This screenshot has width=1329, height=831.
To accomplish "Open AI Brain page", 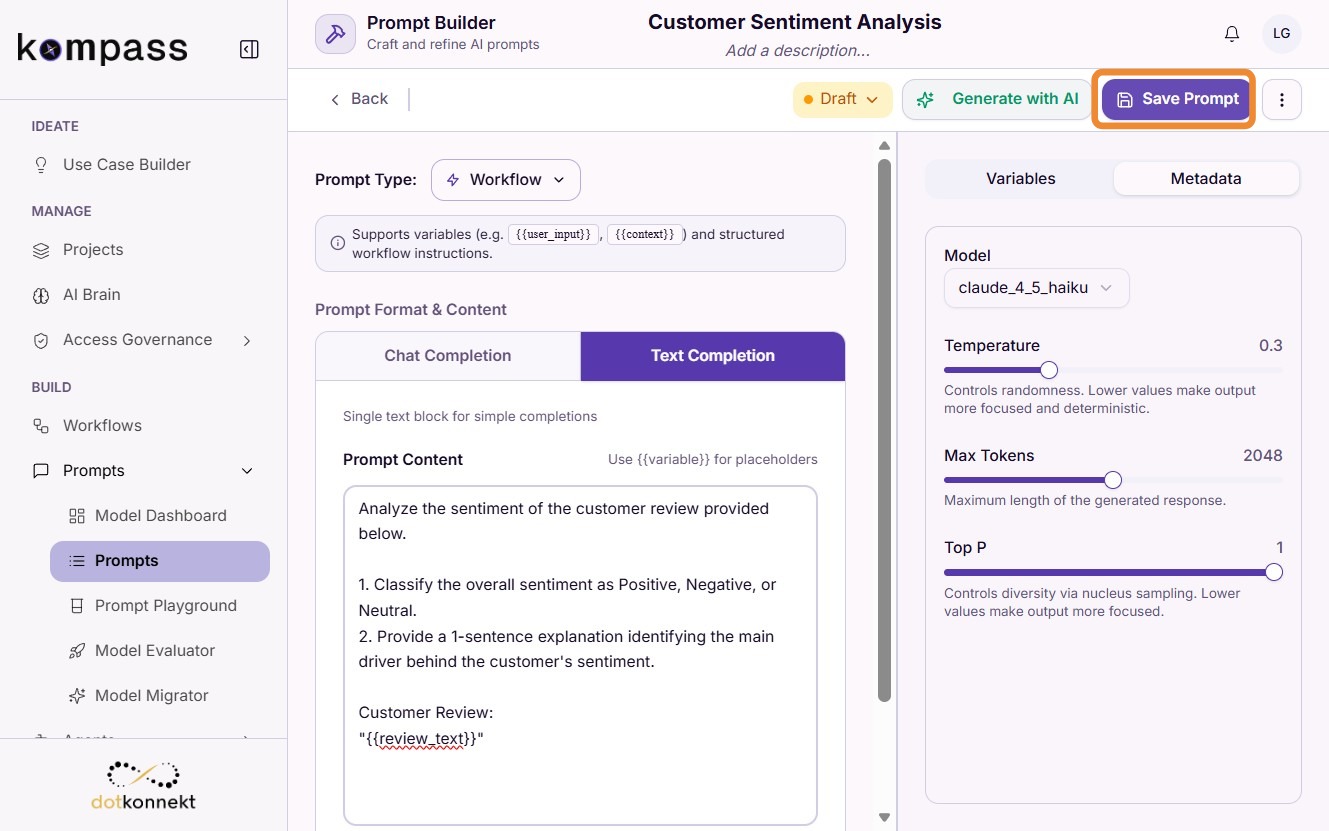I will coord(91,295).
